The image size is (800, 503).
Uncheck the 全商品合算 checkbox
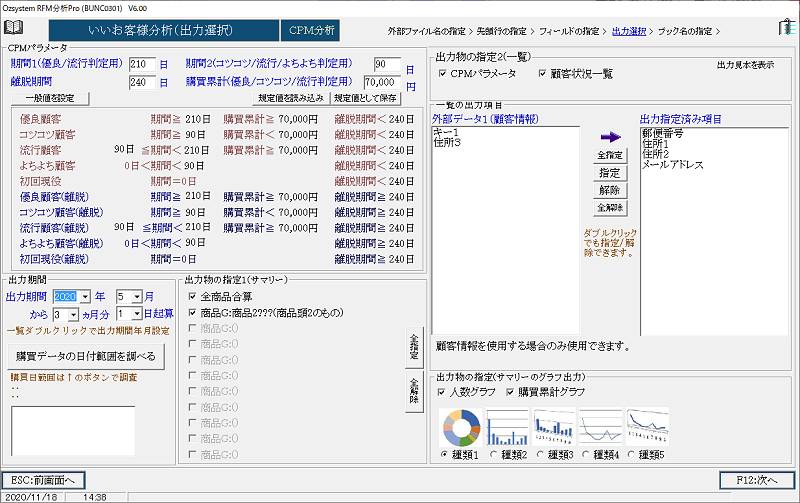tap(193, 297)
